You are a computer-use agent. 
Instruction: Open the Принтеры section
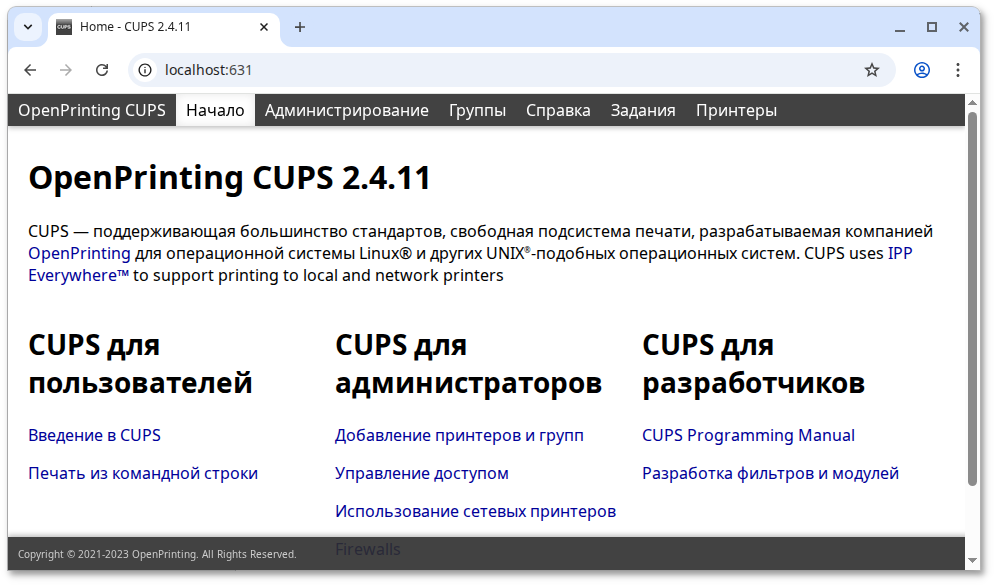point(736,110)
